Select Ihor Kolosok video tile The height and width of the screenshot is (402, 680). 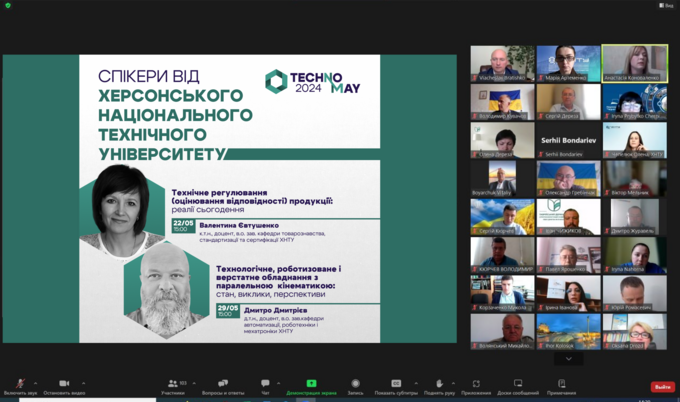569,331
